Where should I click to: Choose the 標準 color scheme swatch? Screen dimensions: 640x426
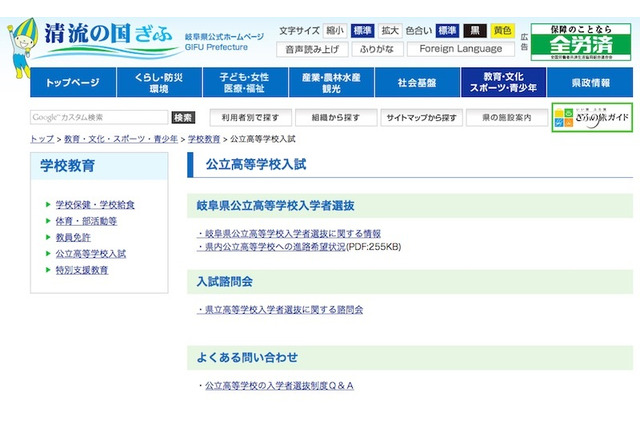point(447,31)
